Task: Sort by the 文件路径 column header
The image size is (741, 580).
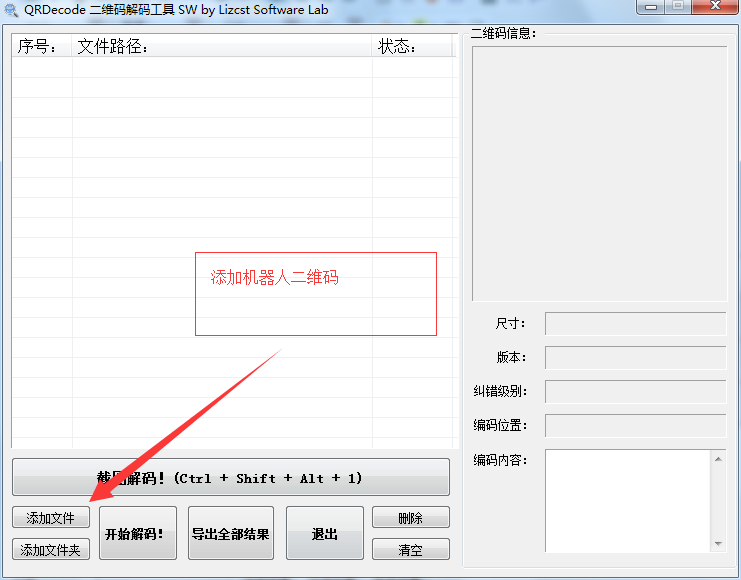Action: 220,47
